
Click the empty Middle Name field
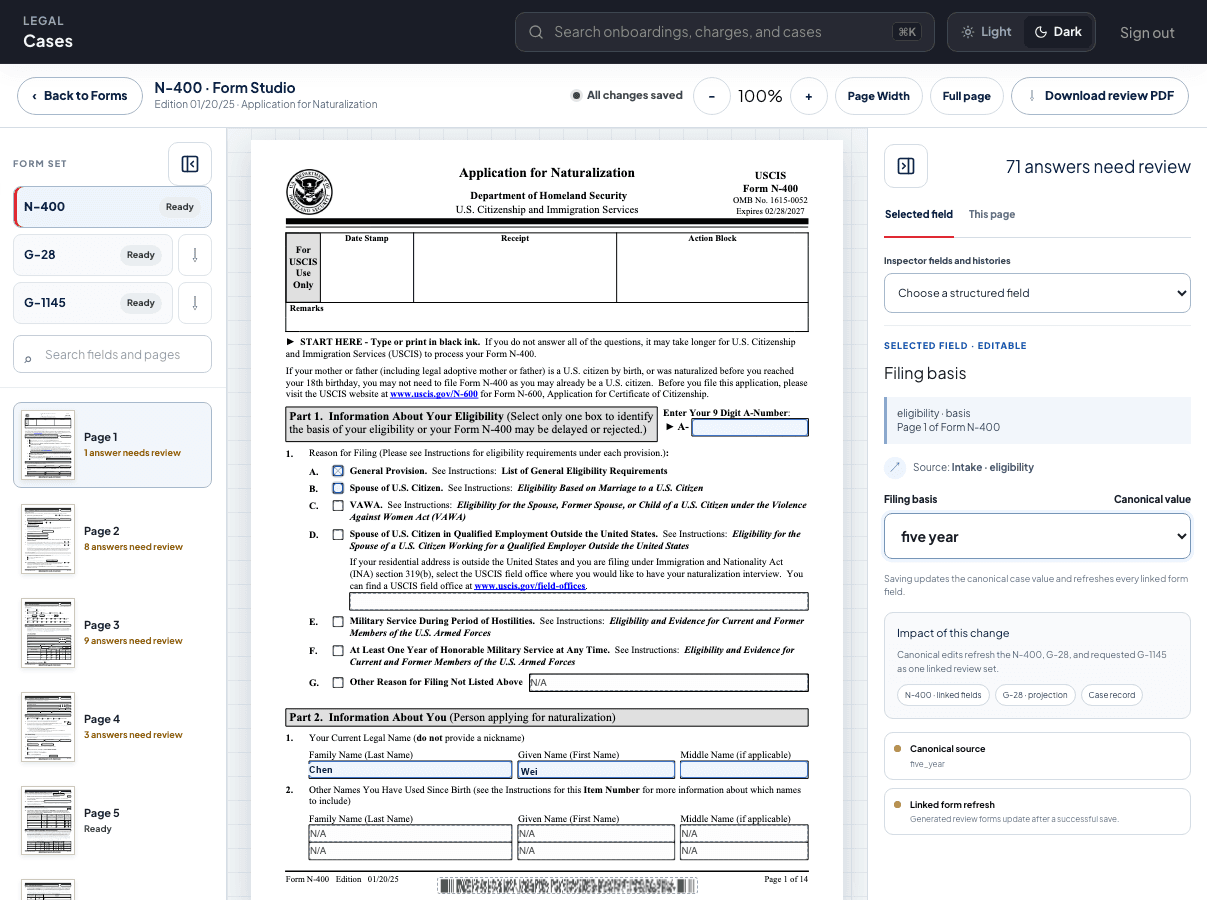pos(744,770)
